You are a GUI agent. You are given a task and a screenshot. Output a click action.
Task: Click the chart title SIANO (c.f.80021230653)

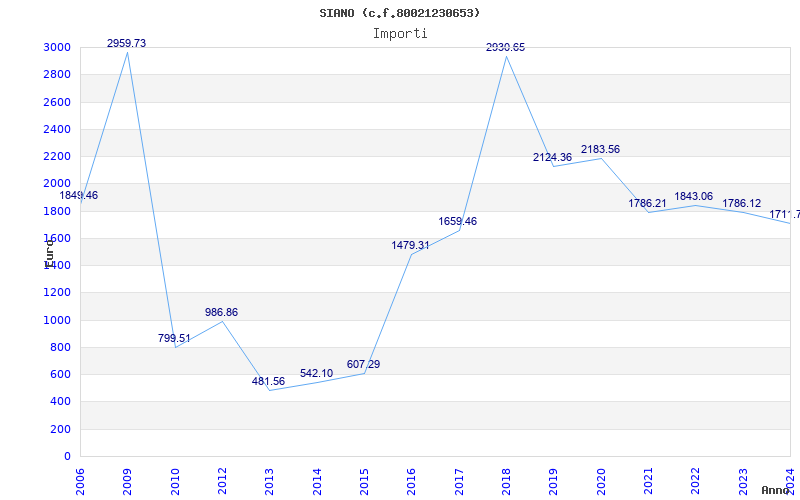(399, 13)
